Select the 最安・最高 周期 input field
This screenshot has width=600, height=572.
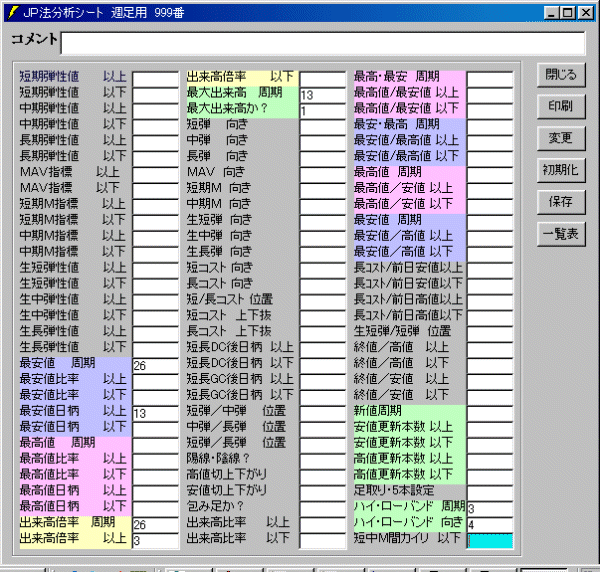490,127
